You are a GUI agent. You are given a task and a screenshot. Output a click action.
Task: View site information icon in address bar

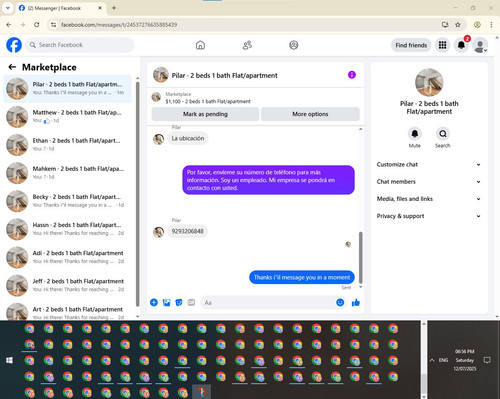pos(53,25)
